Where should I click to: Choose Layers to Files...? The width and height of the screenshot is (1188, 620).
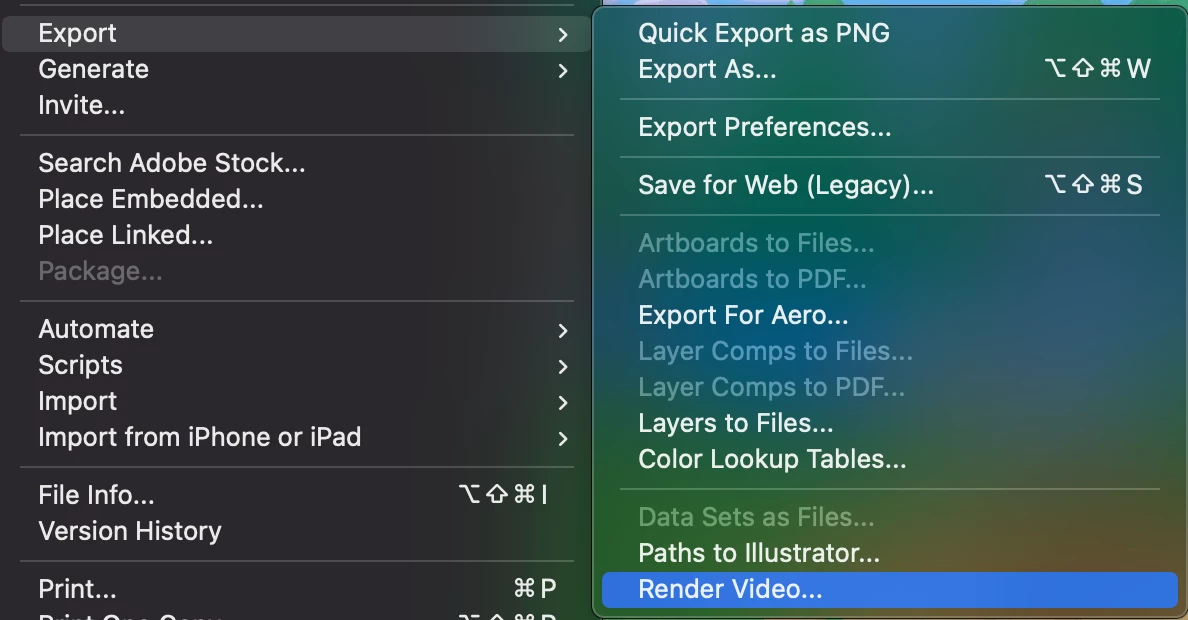[889, 423]
